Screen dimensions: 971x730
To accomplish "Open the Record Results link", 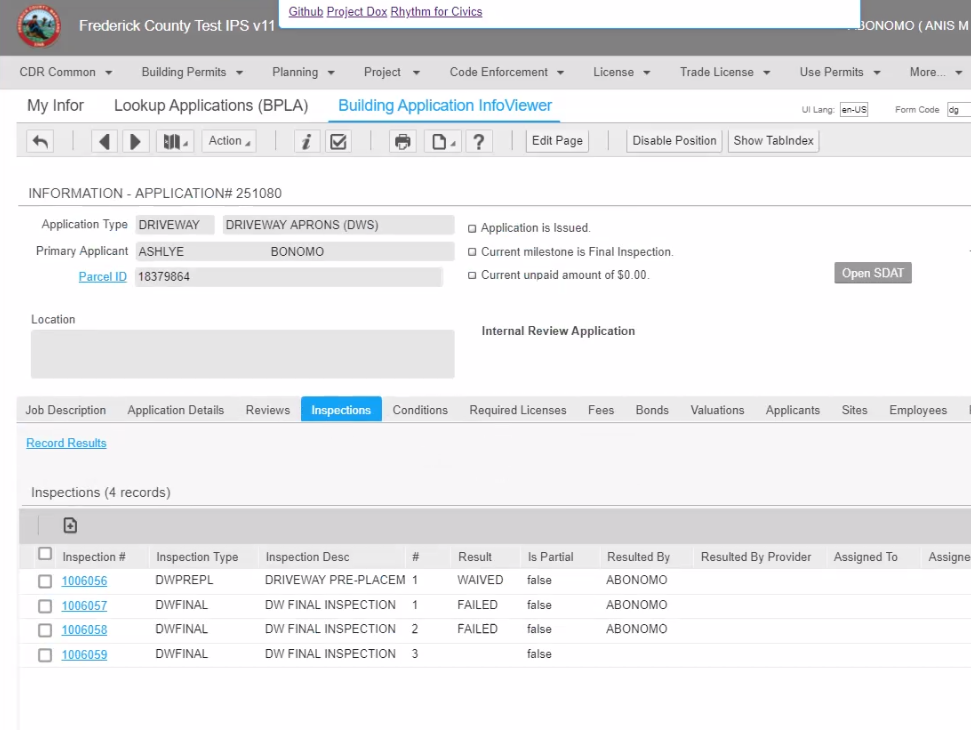I will pyautogui.click(x=66, y=443).
